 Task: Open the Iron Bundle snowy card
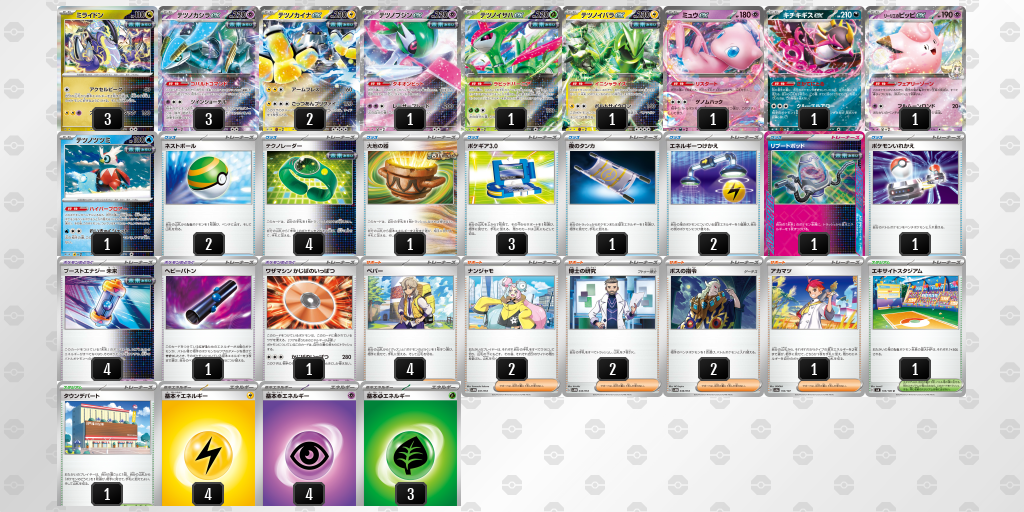(107, 194)
